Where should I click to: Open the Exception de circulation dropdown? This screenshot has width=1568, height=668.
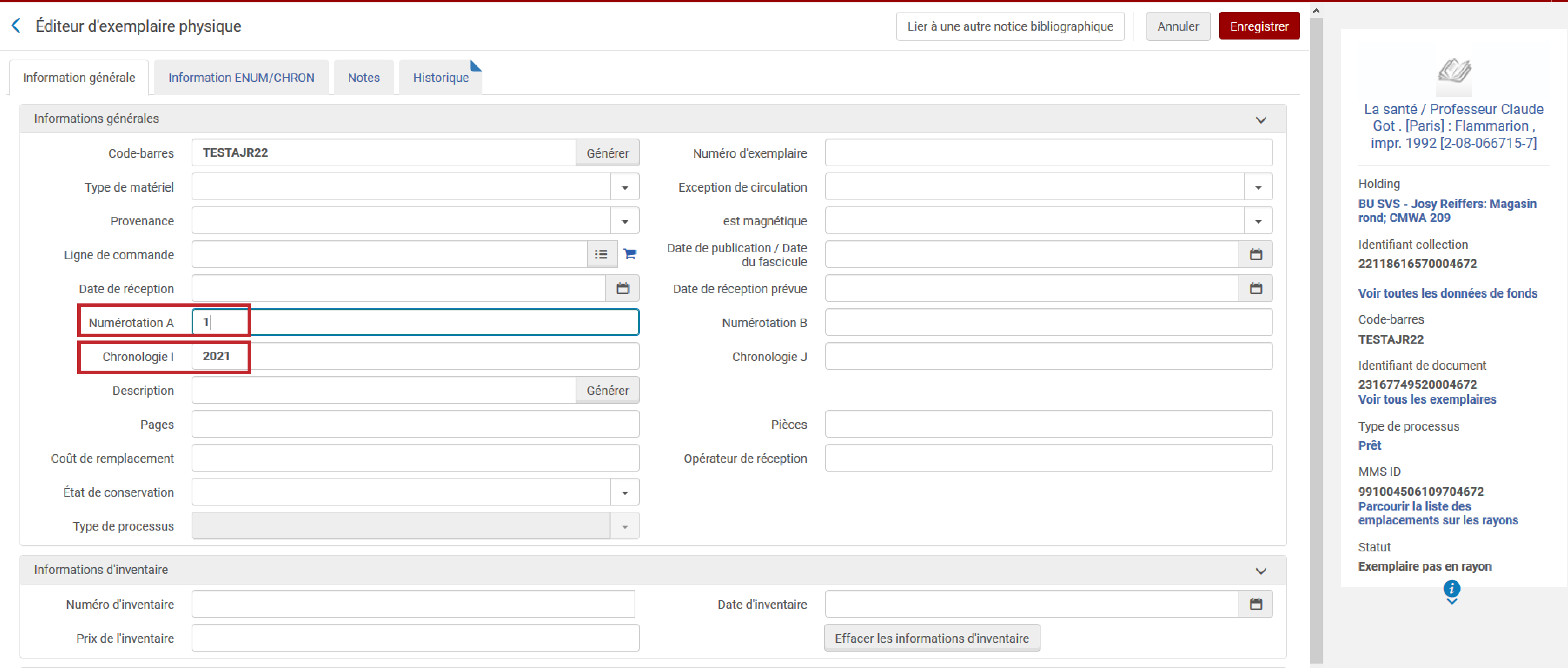(x=1258, y=187)
